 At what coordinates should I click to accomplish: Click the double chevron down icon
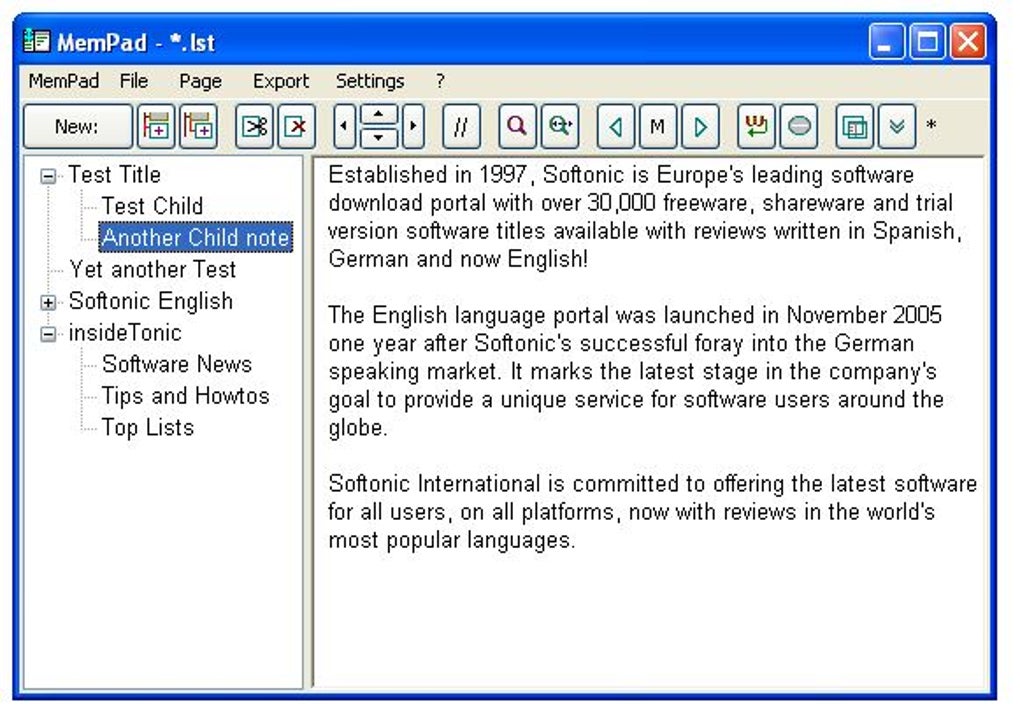897,126
